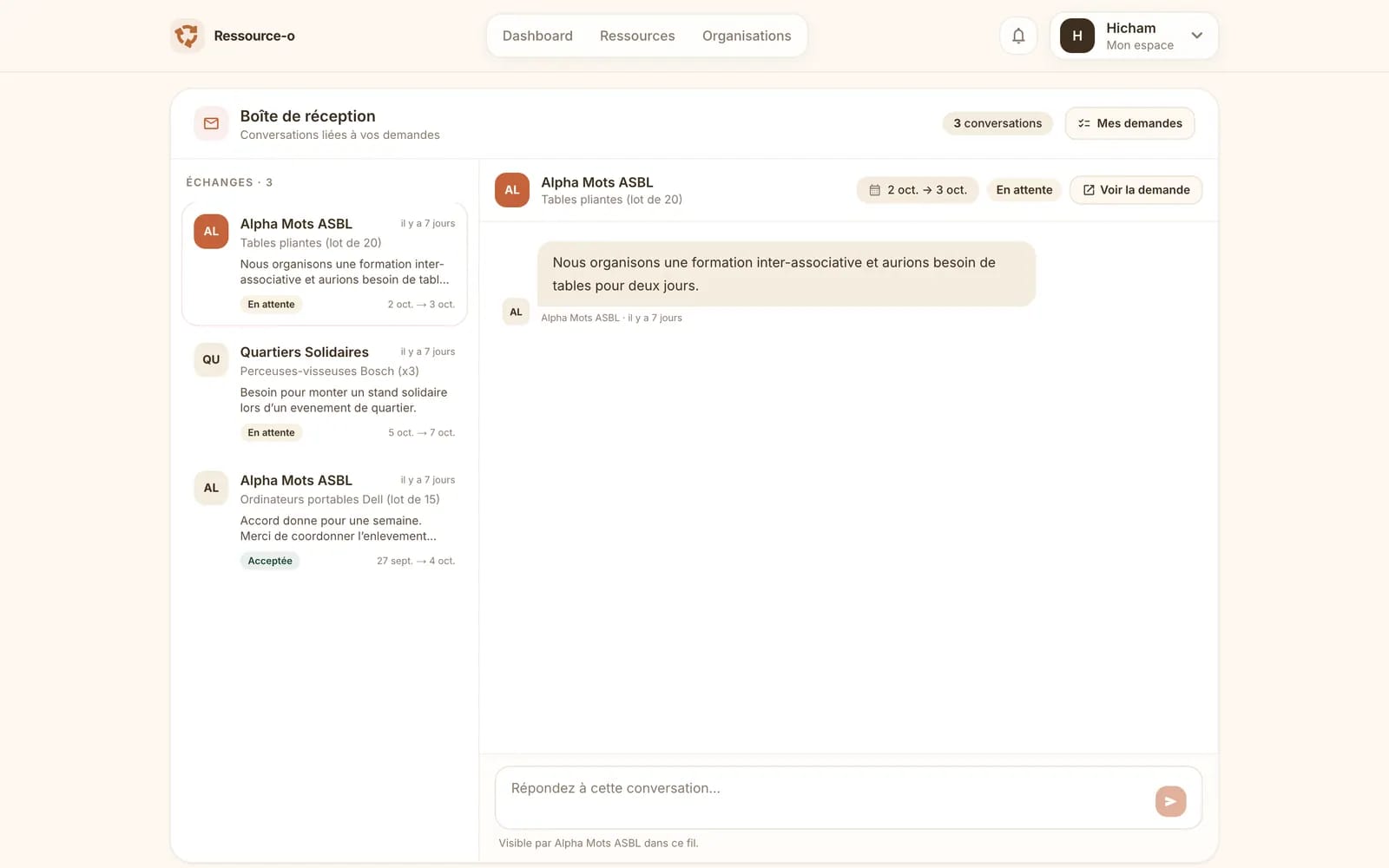Open the notifications bell
Image resolution: width=1389 pixels, height=868 pixels.
point(1018,36)
